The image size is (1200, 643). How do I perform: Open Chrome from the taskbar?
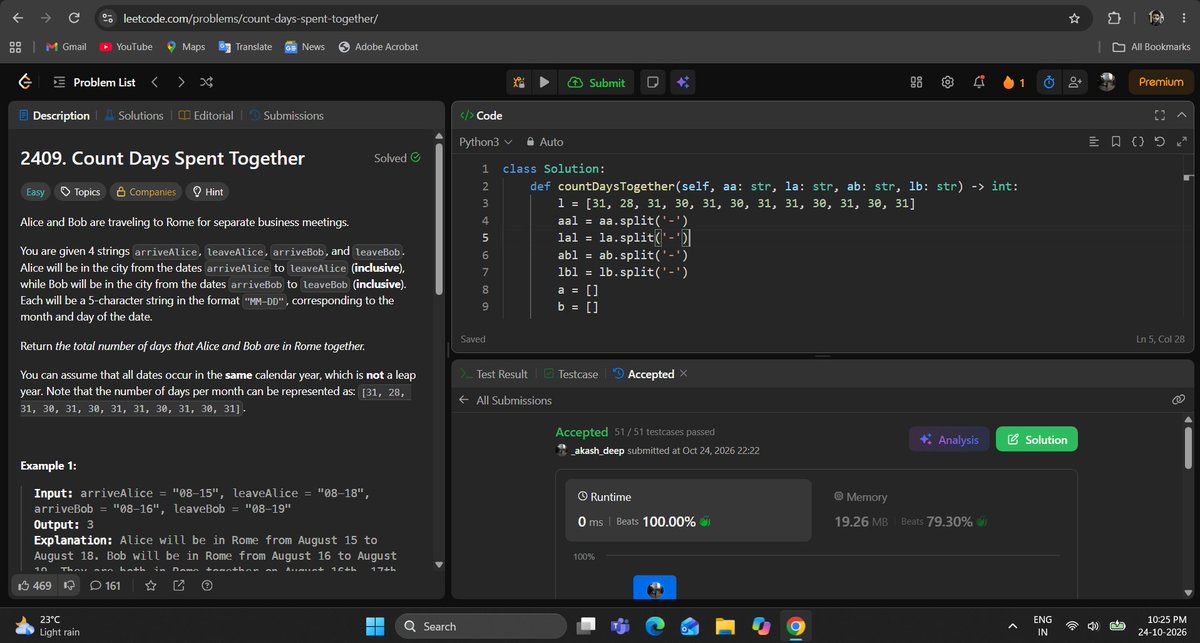tap(795, 626)
